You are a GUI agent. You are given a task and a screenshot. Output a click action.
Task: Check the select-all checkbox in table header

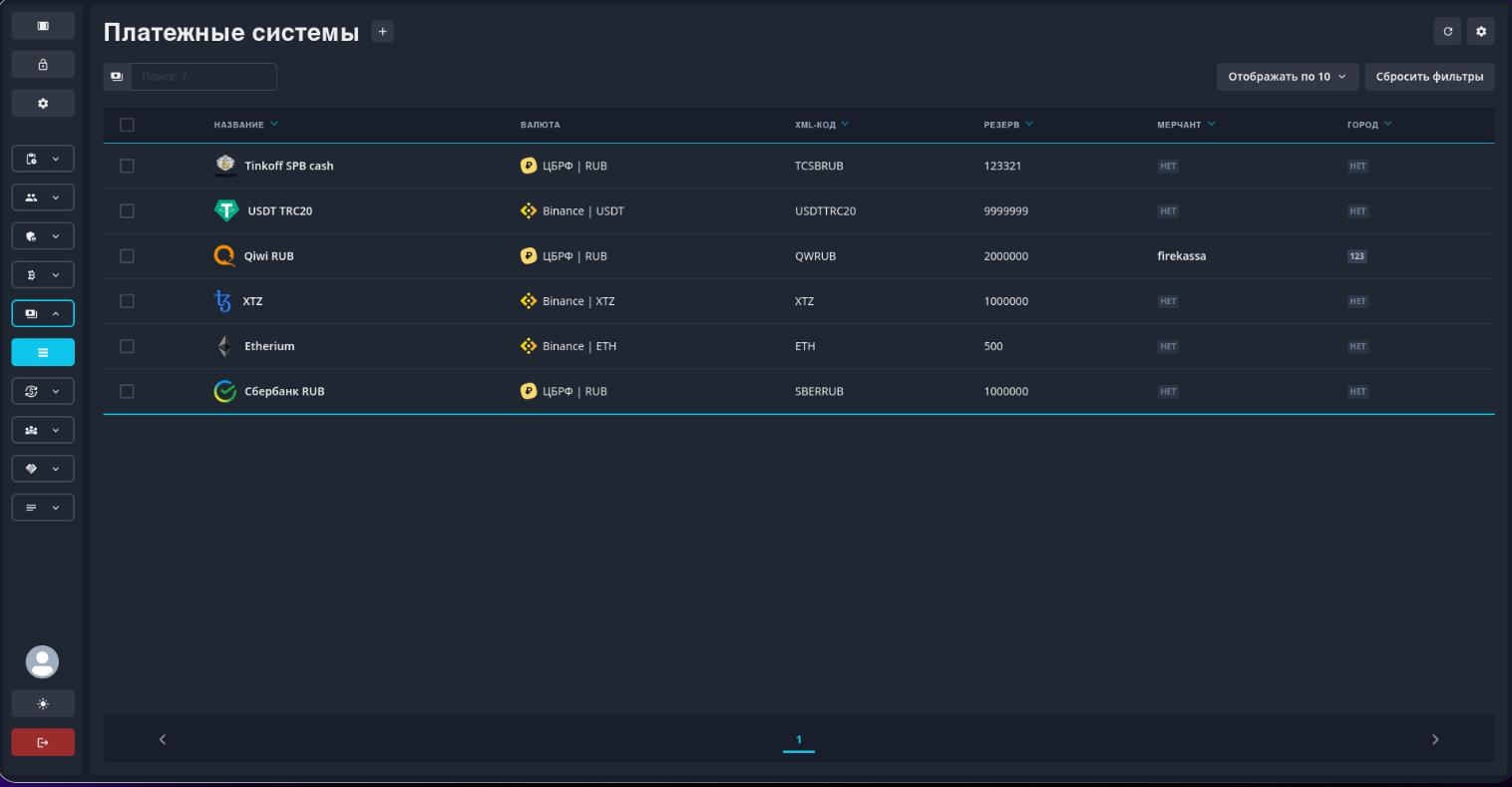click(127, 125)
